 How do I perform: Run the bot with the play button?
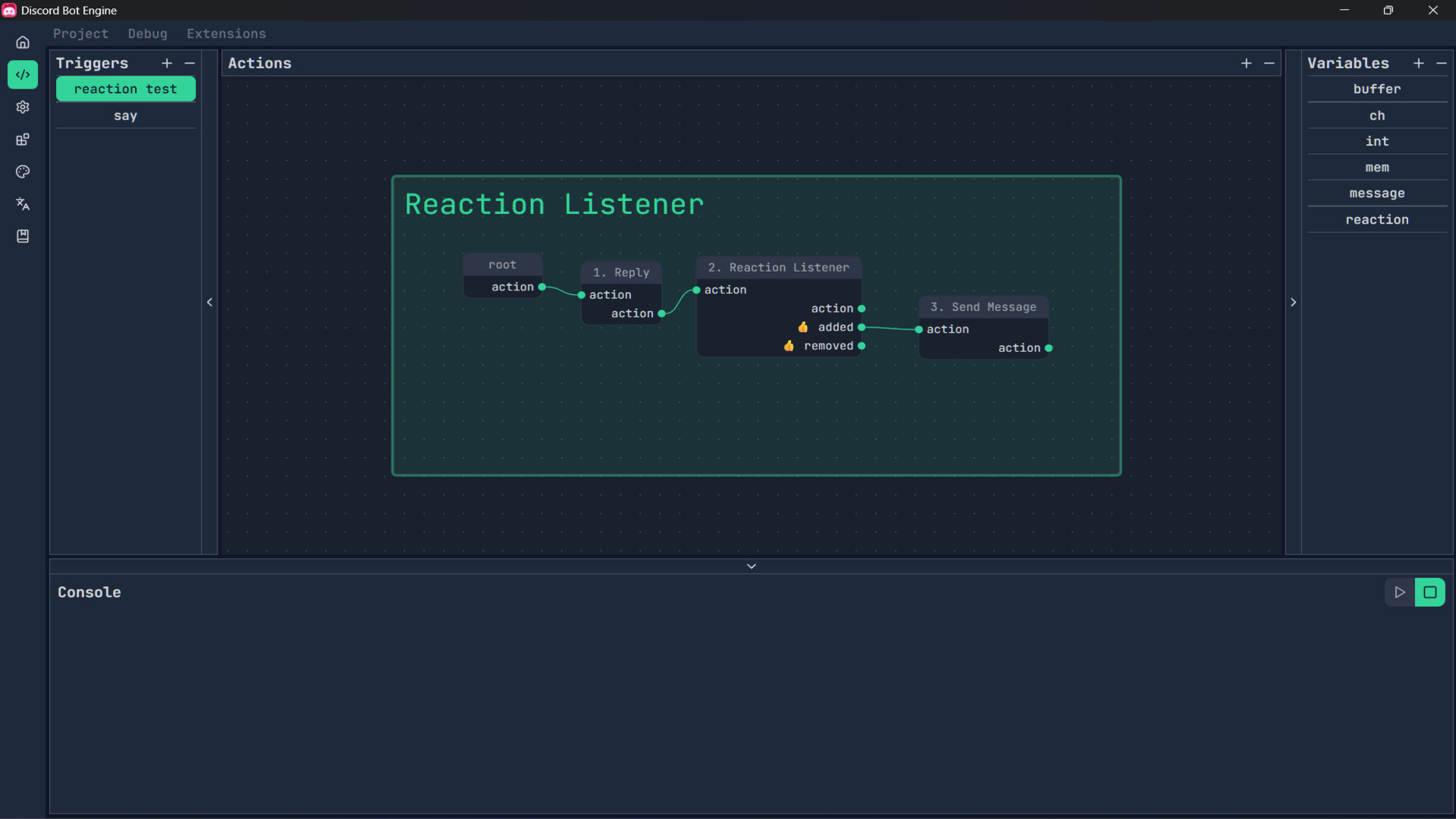(1400, 592)
